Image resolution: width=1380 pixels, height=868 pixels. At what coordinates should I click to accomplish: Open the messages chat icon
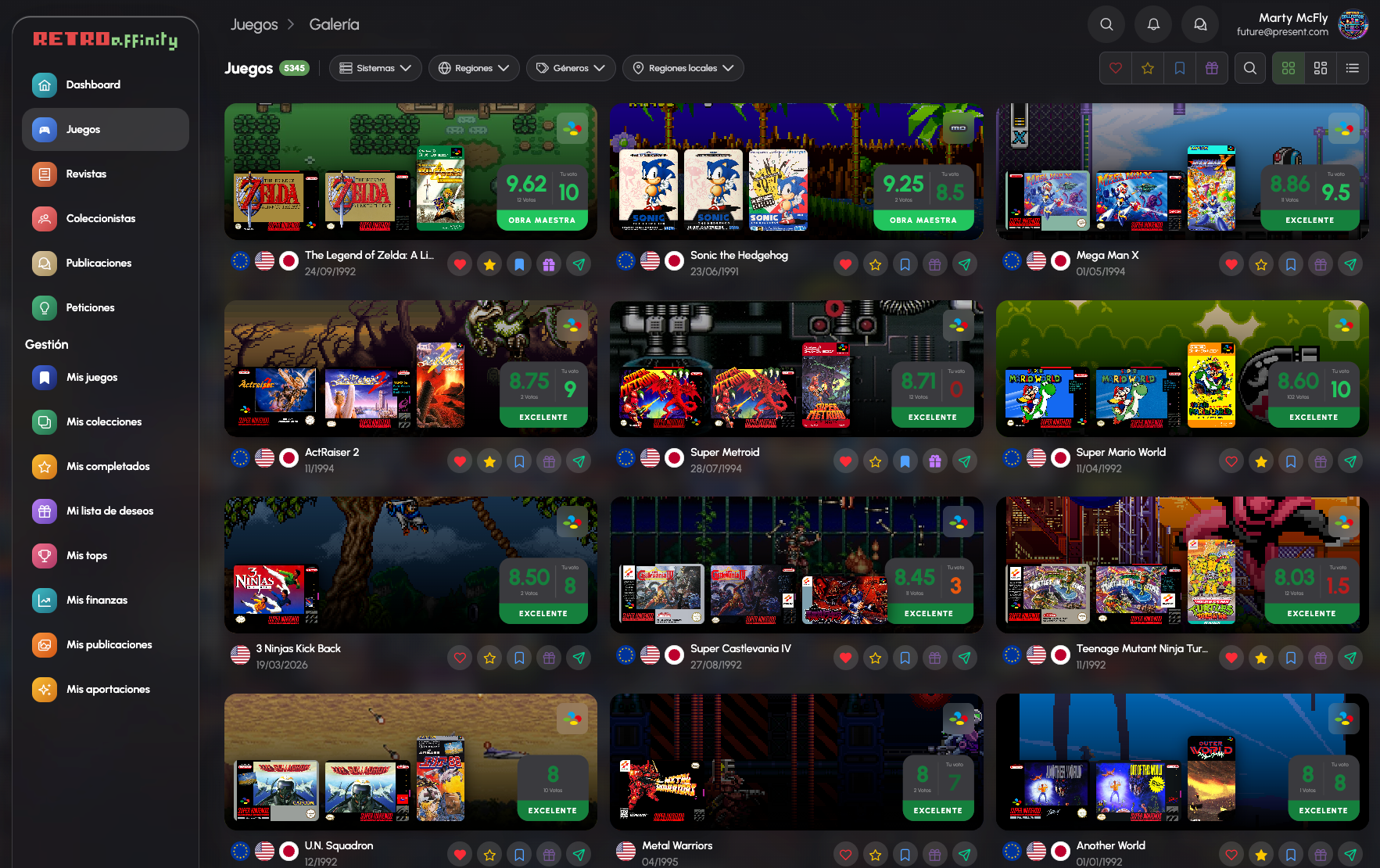pyautogui.click(x=1199, y=24)
